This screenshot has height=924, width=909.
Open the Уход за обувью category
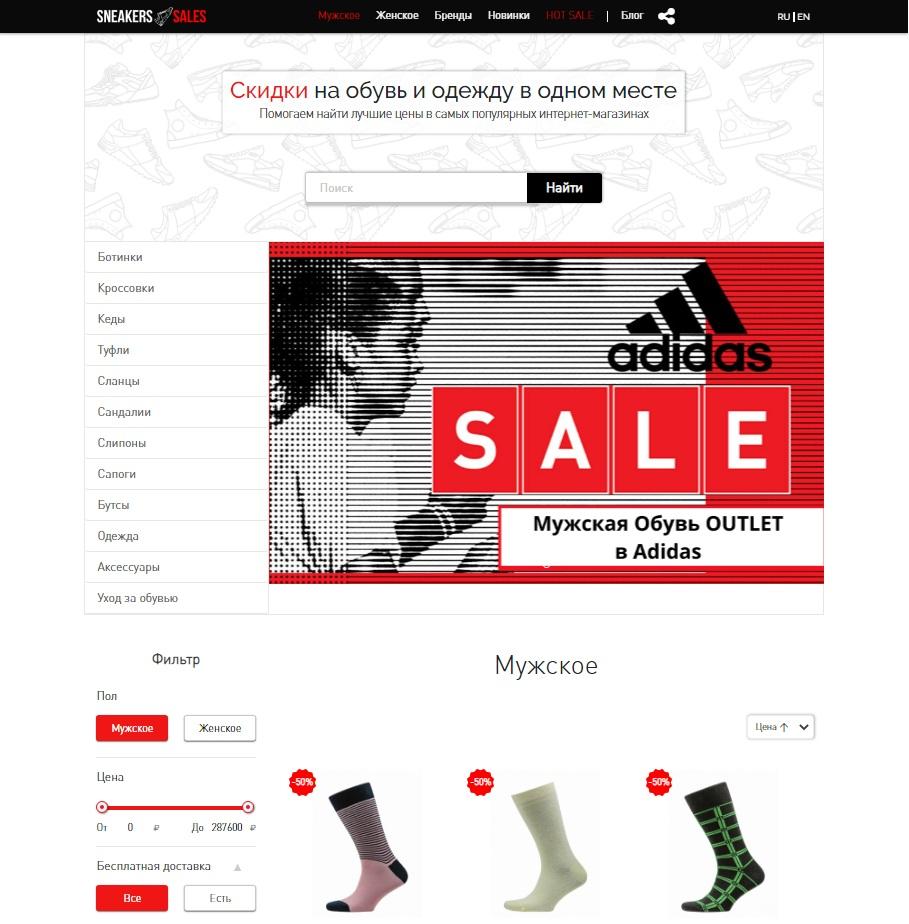[x=176, y=598]
